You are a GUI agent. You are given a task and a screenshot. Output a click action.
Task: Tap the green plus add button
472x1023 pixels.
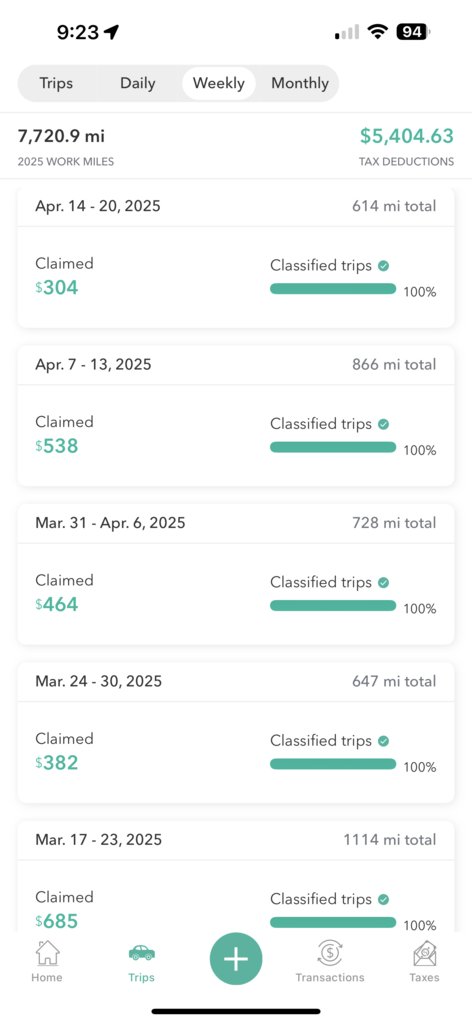point(236,959)
